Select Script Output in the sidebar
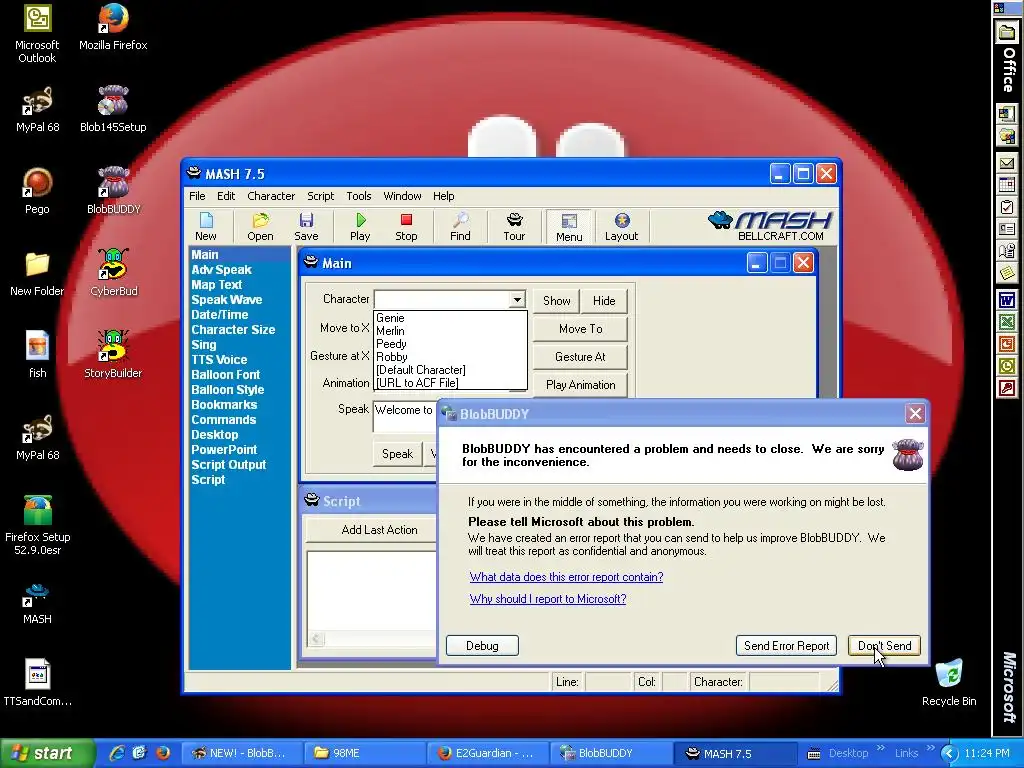 pos(229,465)
